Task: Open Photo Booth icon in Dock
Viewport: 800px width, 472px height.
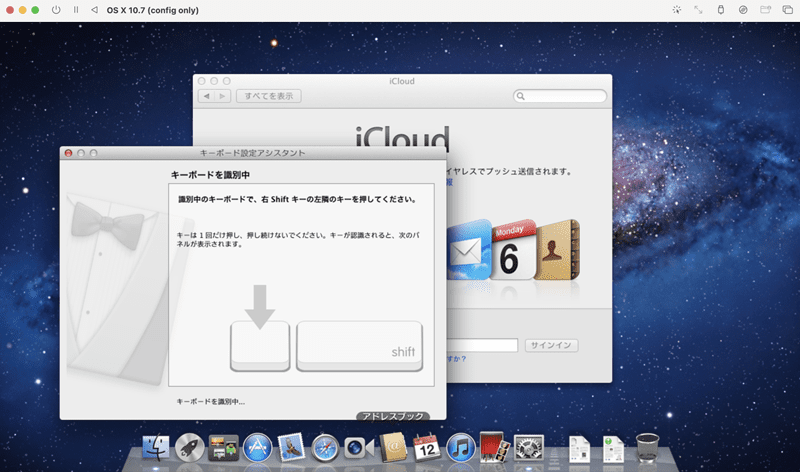Action: pos(493,448)
